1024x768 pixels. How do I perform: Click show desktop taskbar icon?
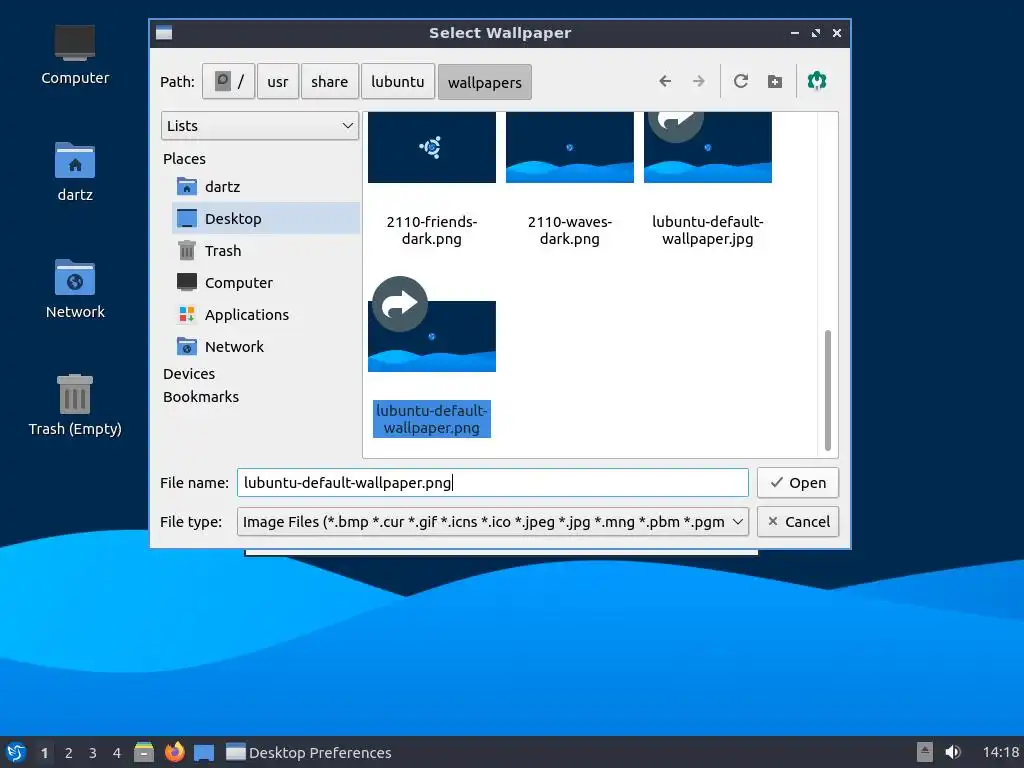click(204, 752)
